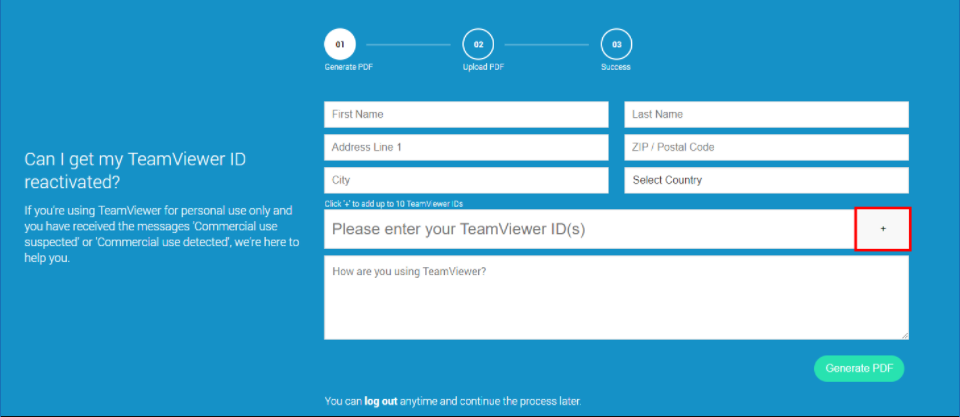Click the plus button to add TeamViewer ID

[x=882, y=229]
